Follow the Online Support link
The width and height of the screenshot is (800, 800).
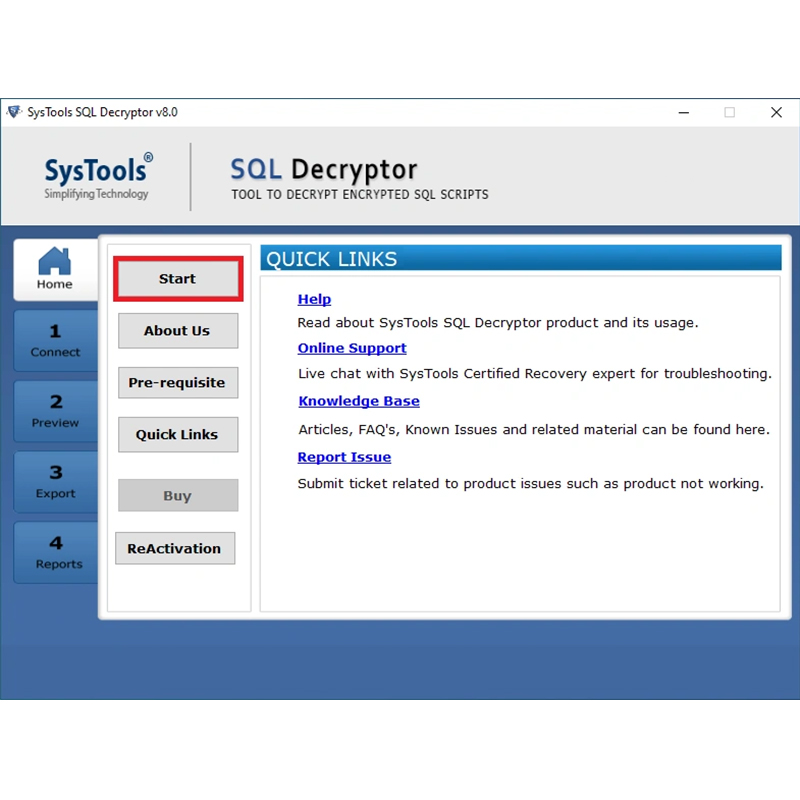pos(352,348)
